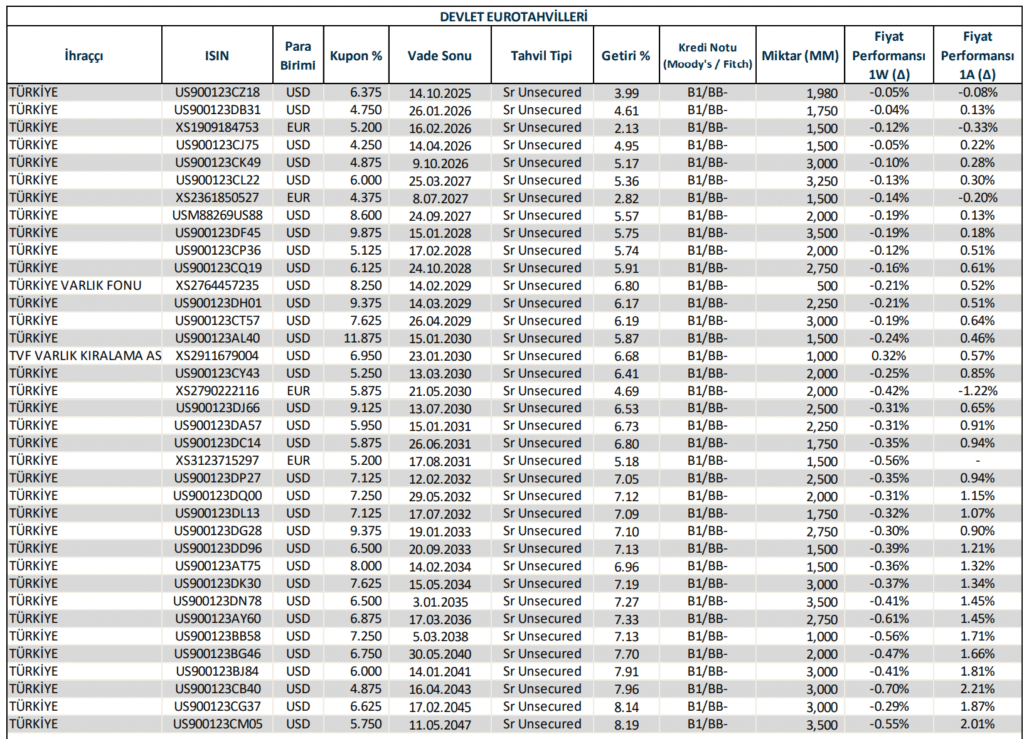1024x739 pixels.
Task: Click the Fiyat Performansı 1W header
Action: click(889, 55)
